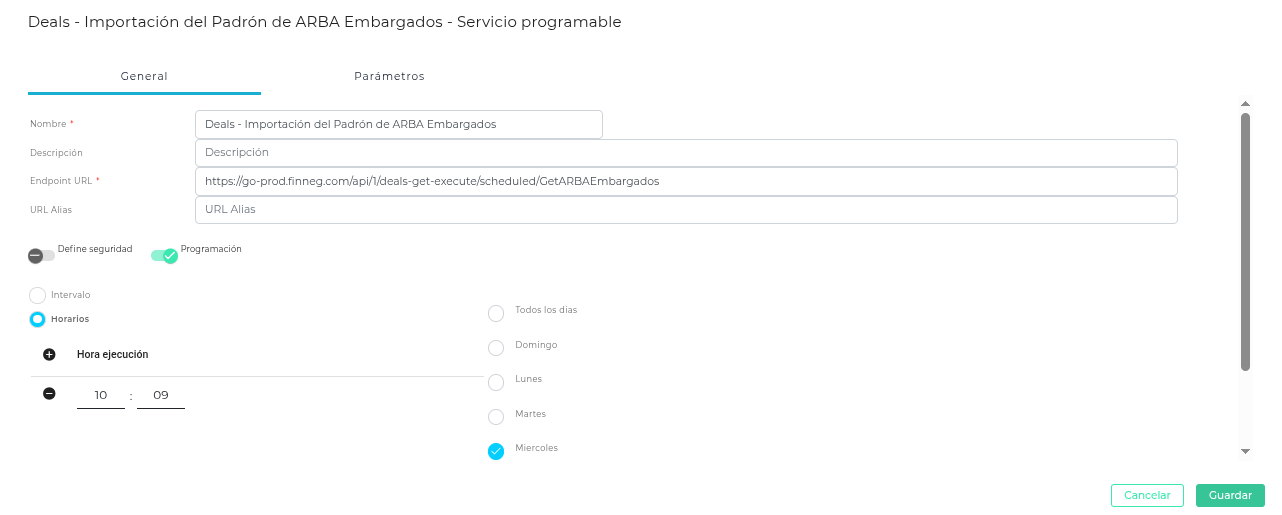Click the Cancelar button
The width and height of the screenshot is (1282, 515).
[x=1147, y=496]
